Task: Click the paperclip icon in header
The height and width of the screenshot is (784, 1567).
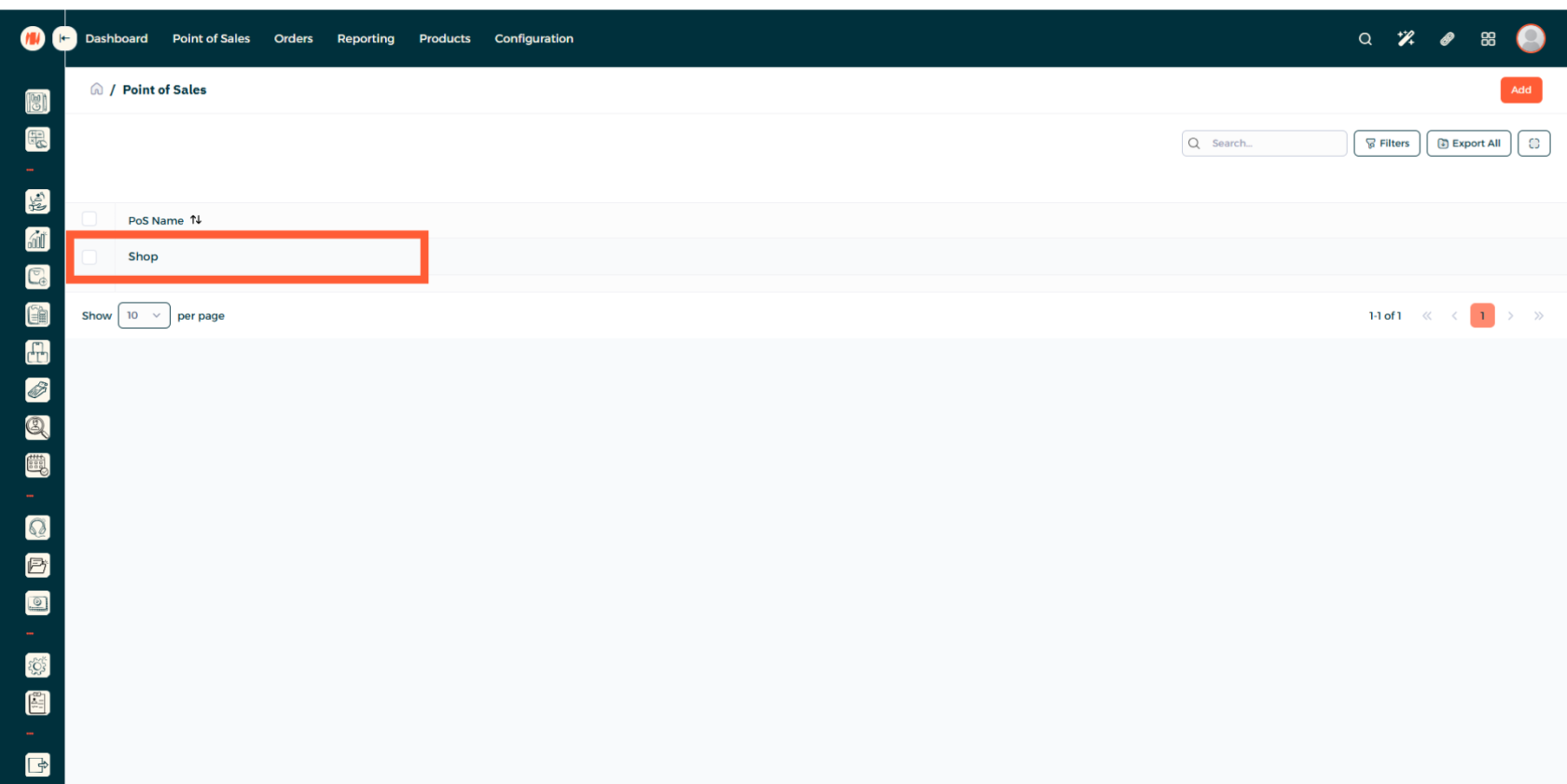Action: click(1447, 39)
